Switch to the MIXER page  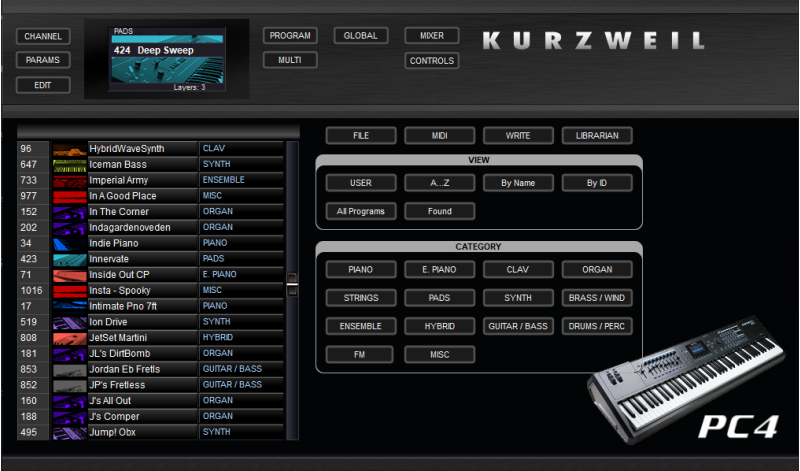[431, 36]
